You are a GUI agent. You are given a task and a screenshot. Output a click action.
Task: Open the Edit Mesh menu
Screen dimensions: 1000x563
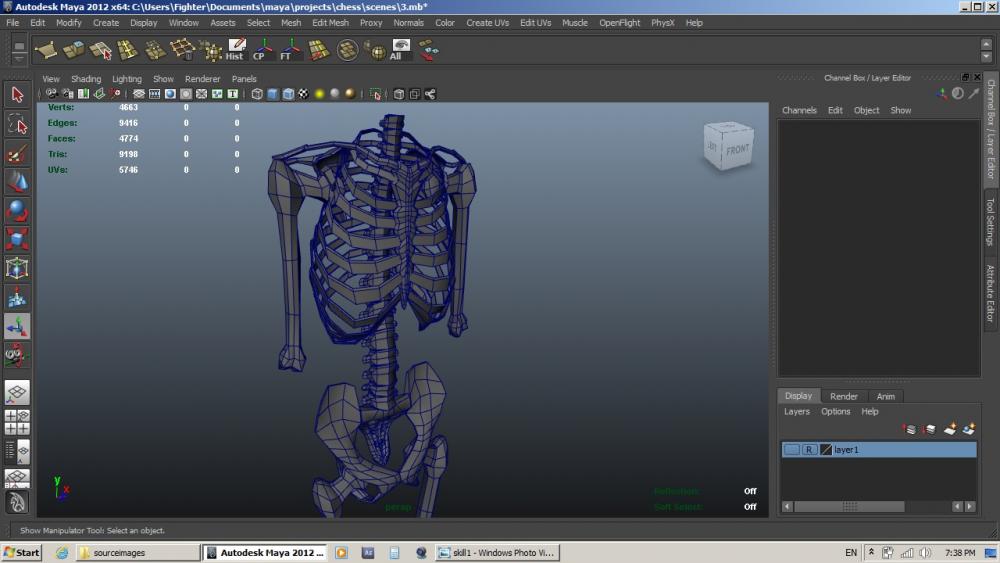[330, 22]
